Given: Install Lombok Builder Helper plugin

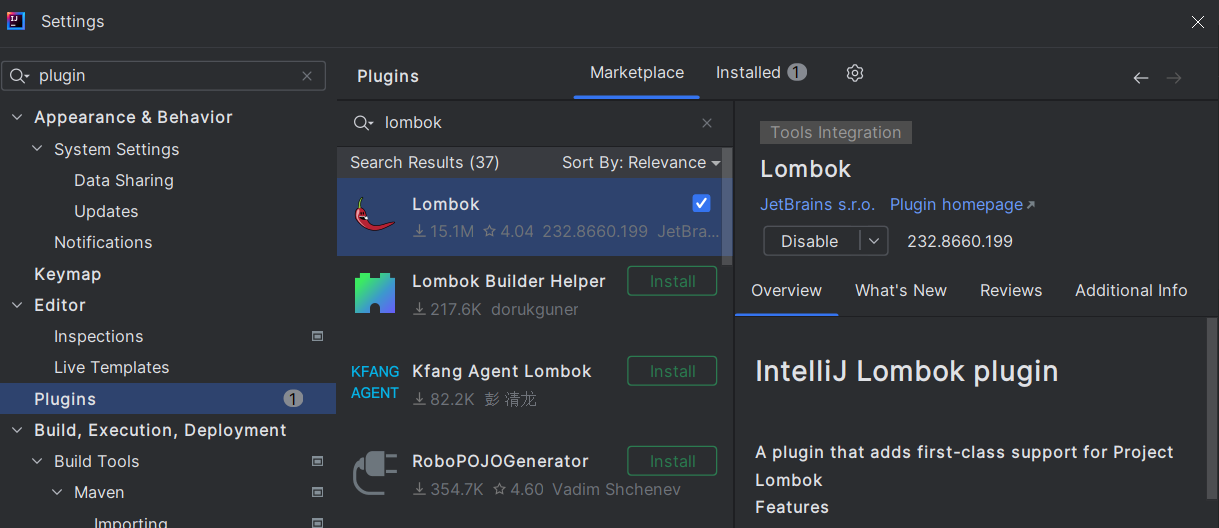Looking at the screenshot, I should click(x=672, y=281).
